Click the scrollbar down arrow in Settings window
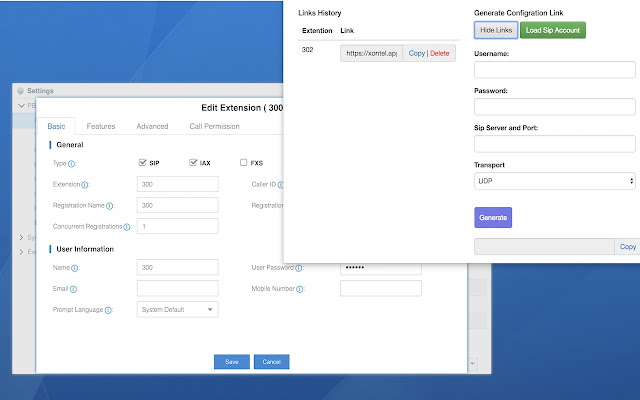 click(x=472, y=363)
